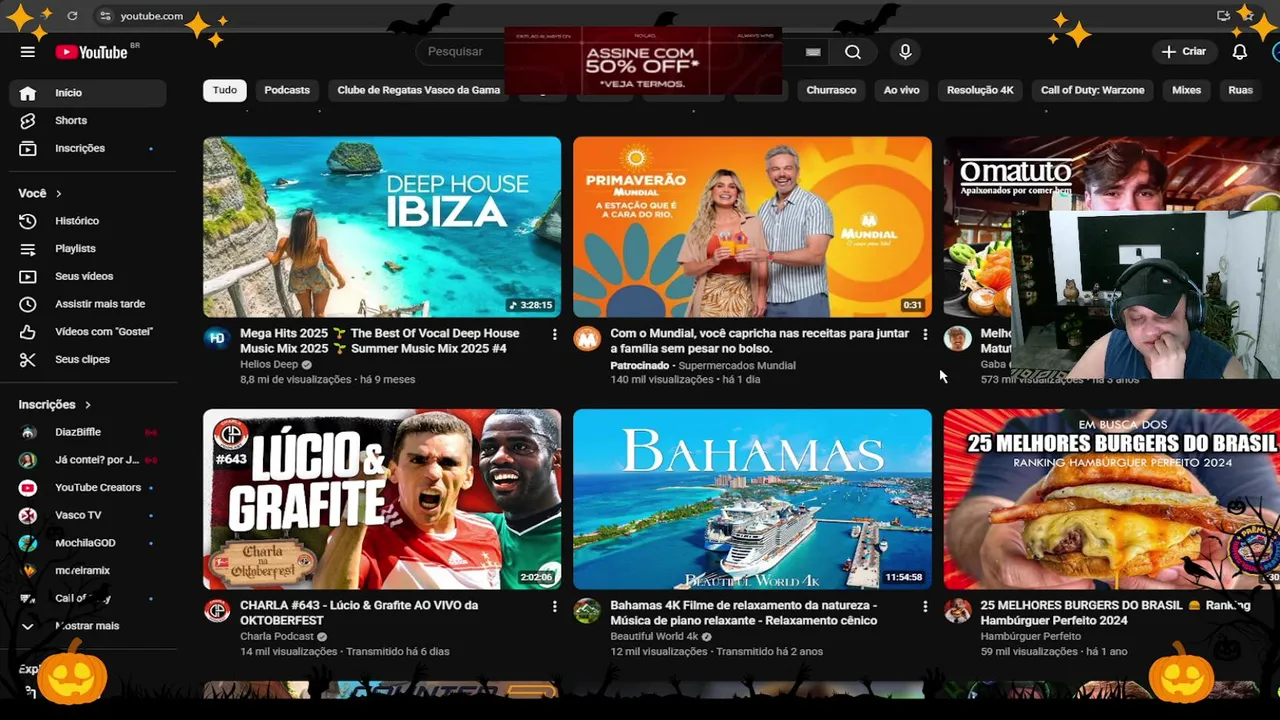Open Helios Deep channel name link
This screenshot has width=1280, height=720.
tap(269, 365)
